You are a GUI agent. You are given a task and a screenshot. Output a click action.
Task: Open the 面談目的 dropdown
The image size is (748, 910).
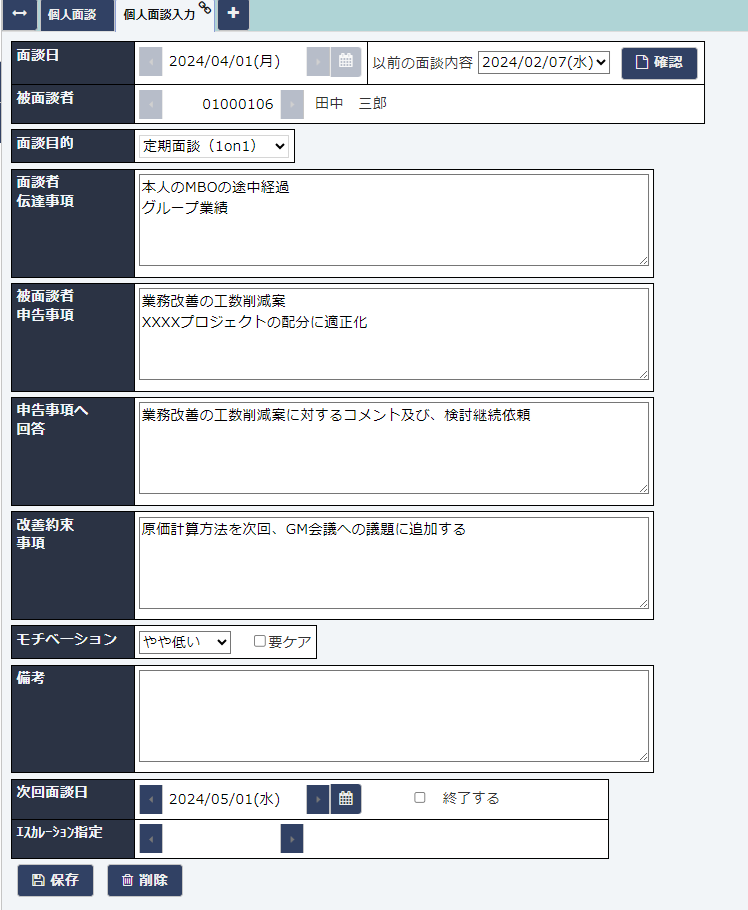[214, 146]
